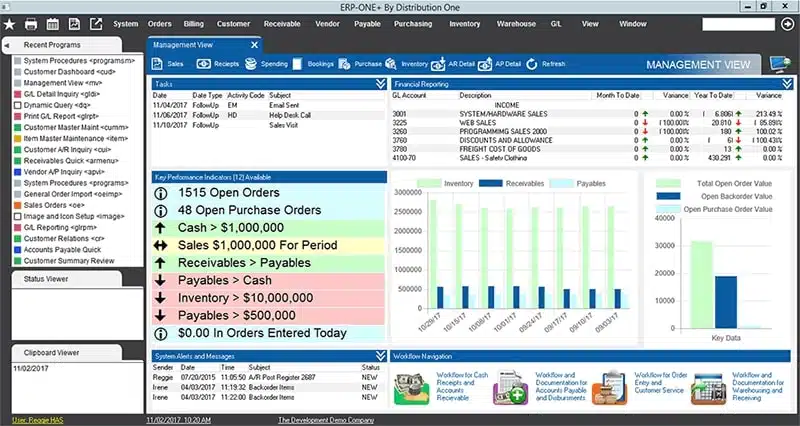Open AP Detail toolbar icon
This screenshot has width=800, height=426.
(x=485, y=64)
